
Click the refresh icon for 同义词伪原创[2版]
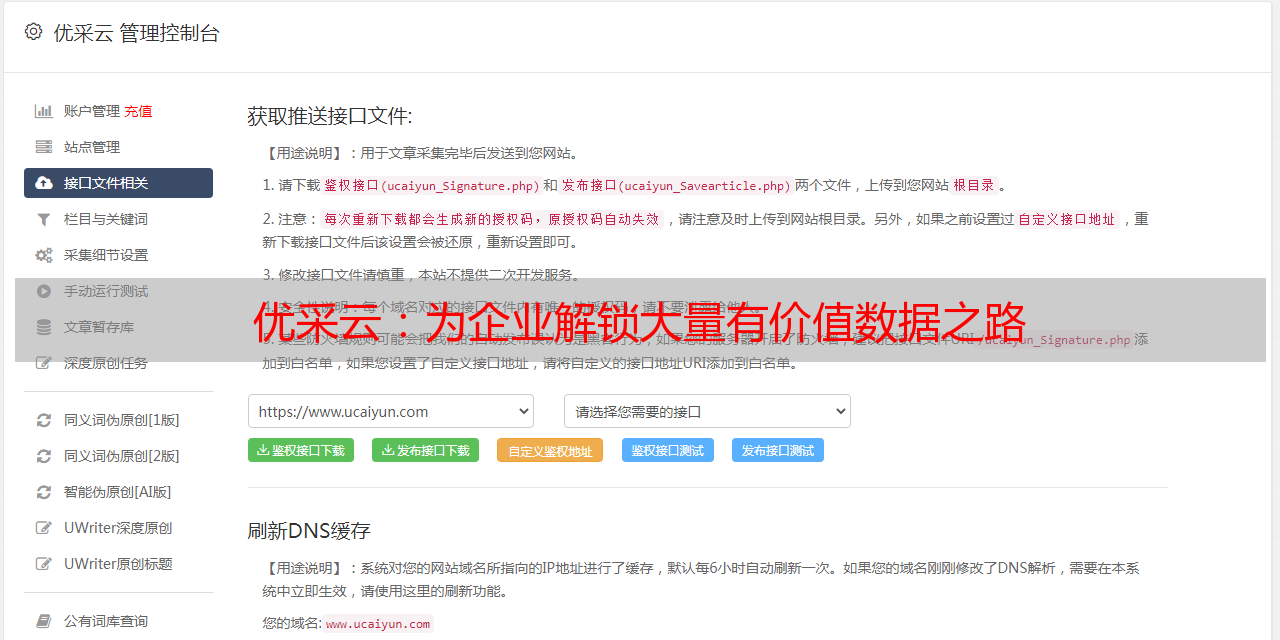[x=44, y=456]
